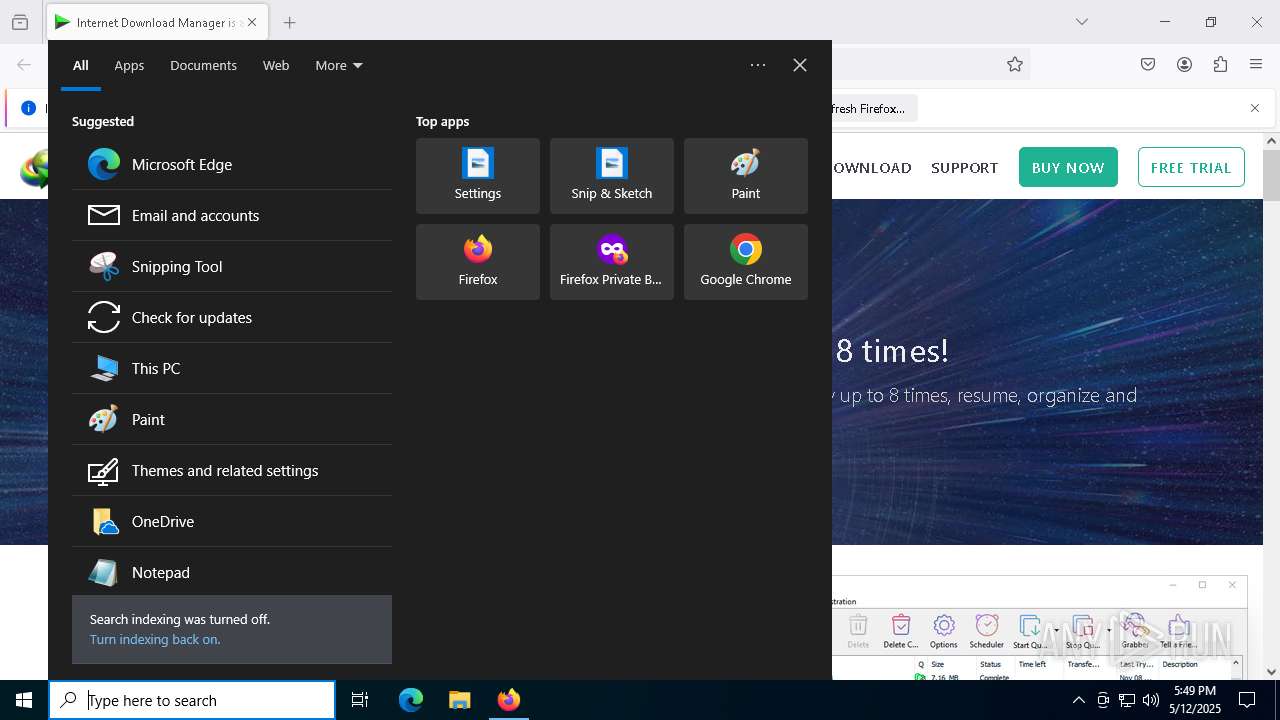
Task: Bookmark this page with star icon
Action: (1015, 65)
